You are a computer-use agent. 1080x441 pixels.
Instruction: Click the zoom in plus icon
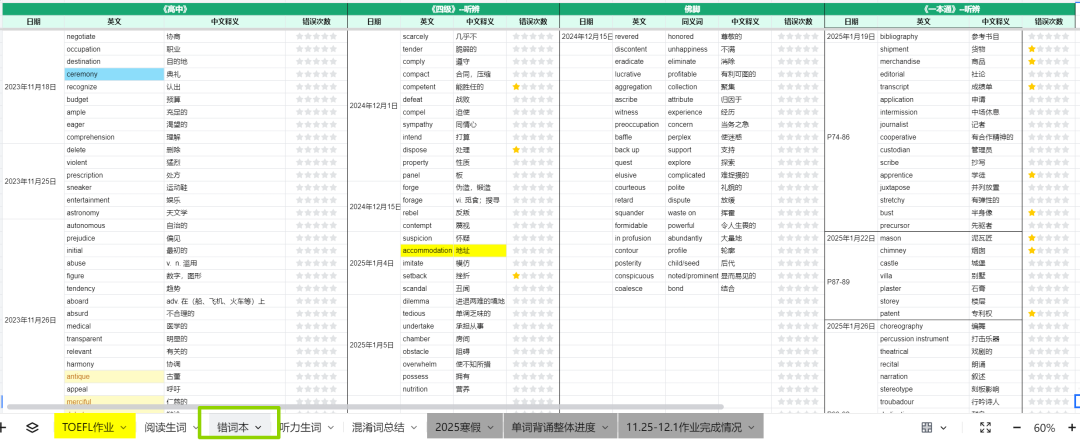1075,427
